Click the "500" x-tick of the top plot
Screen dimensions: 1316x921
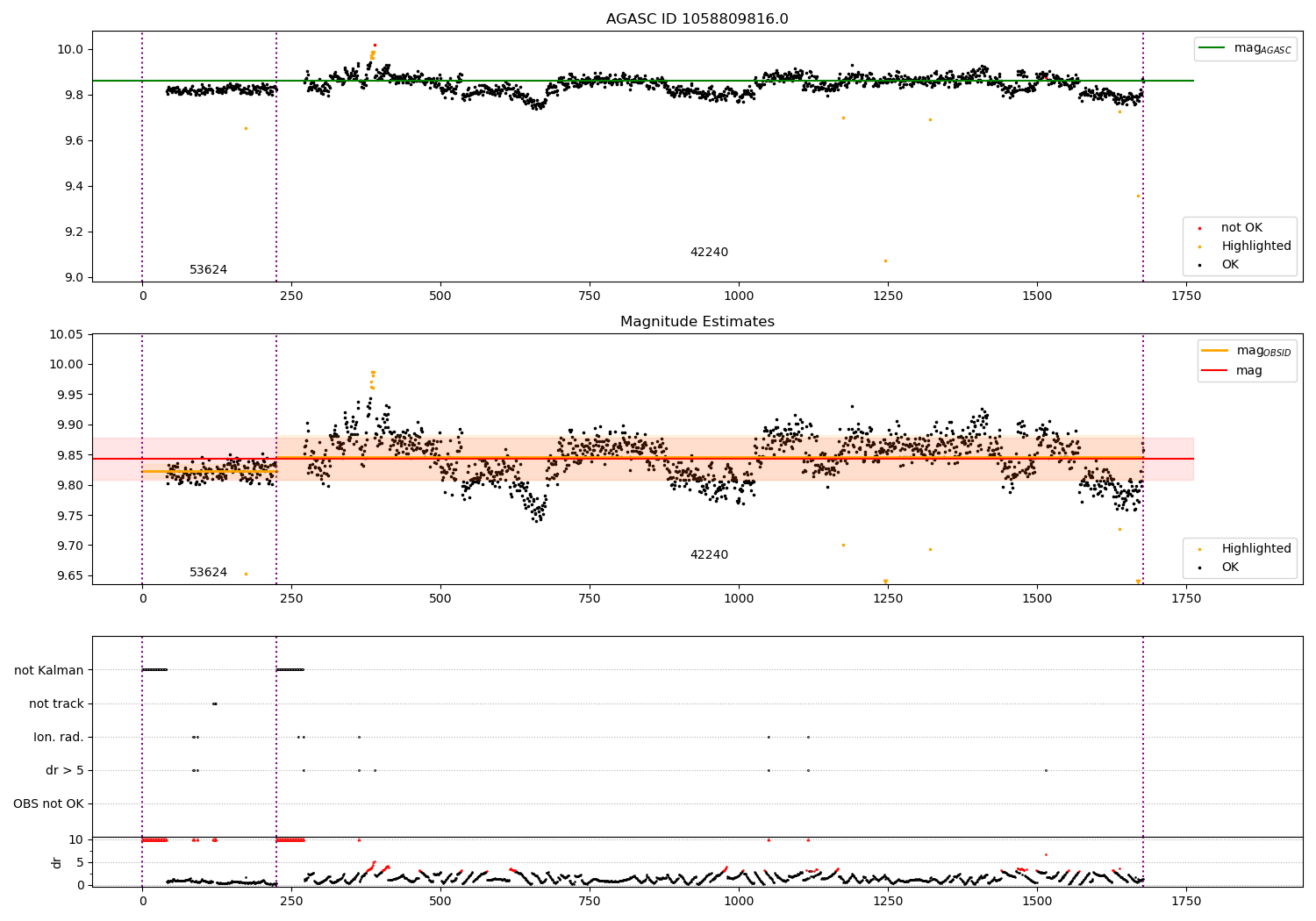coord(440,296)
